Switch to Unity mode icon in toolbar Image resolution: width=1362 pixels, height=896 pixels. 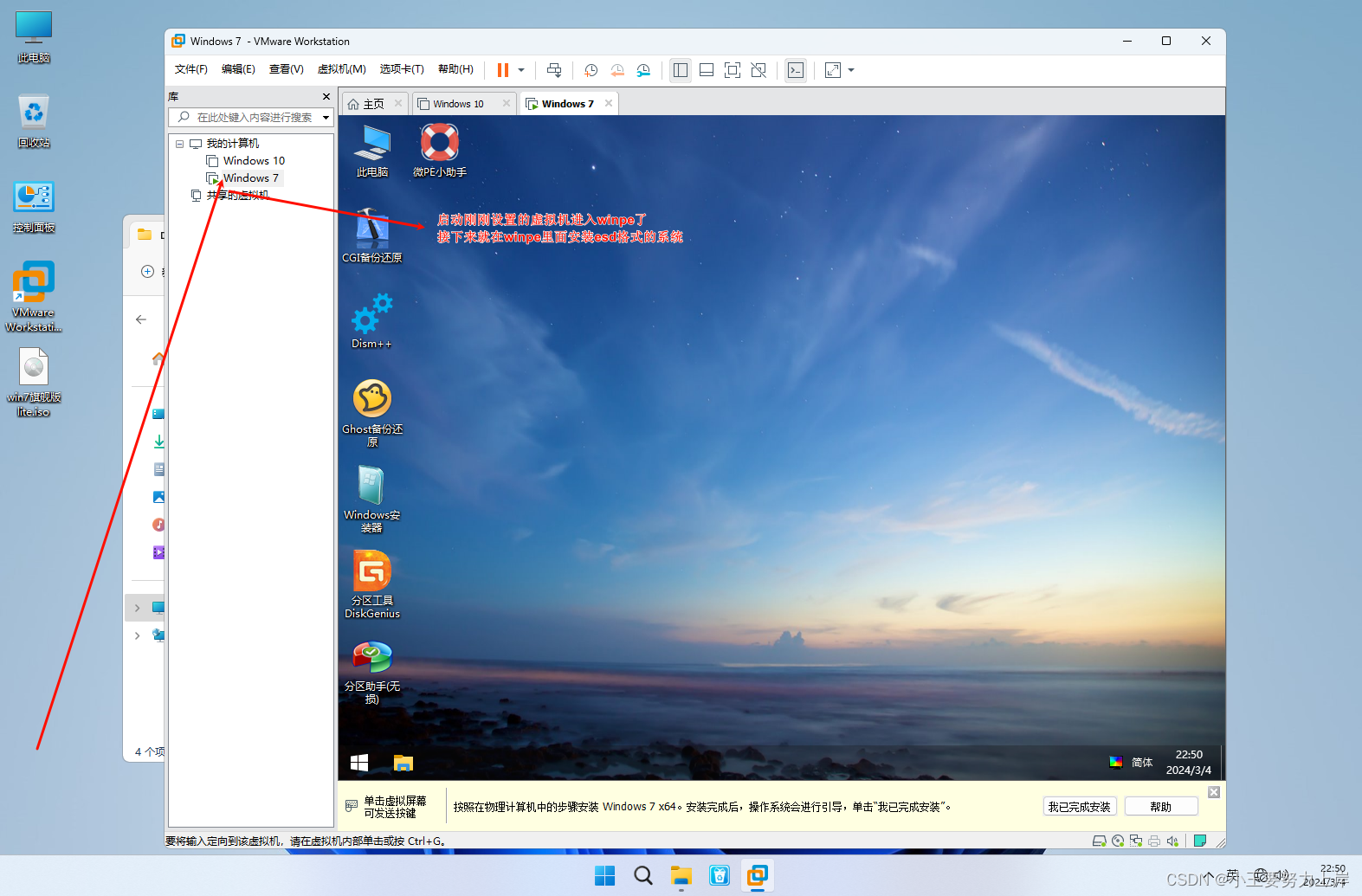(x=758, y=70)
